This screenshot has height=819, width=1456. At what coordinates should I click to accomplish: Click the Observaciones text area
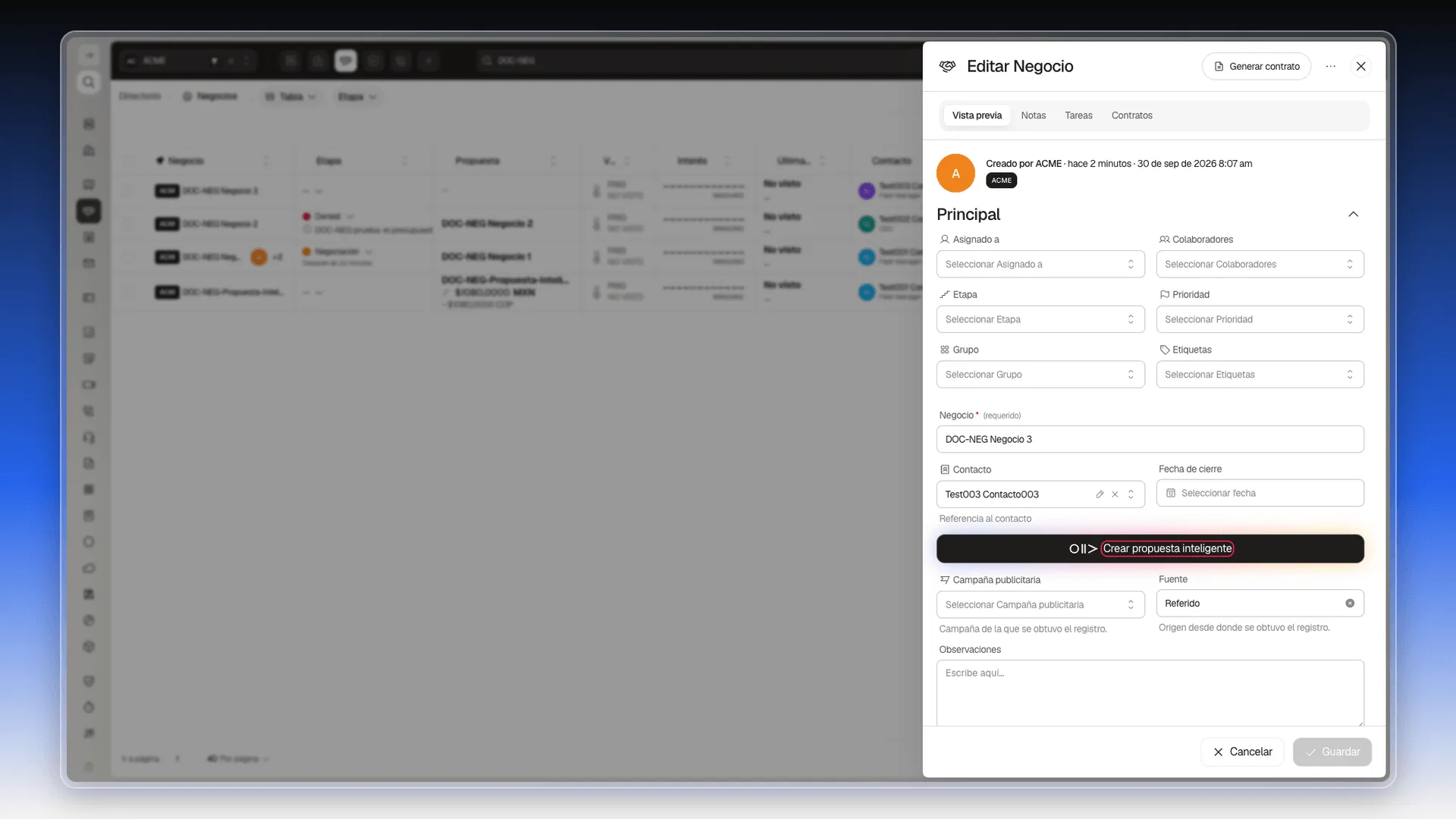[x=1150, y=693]
